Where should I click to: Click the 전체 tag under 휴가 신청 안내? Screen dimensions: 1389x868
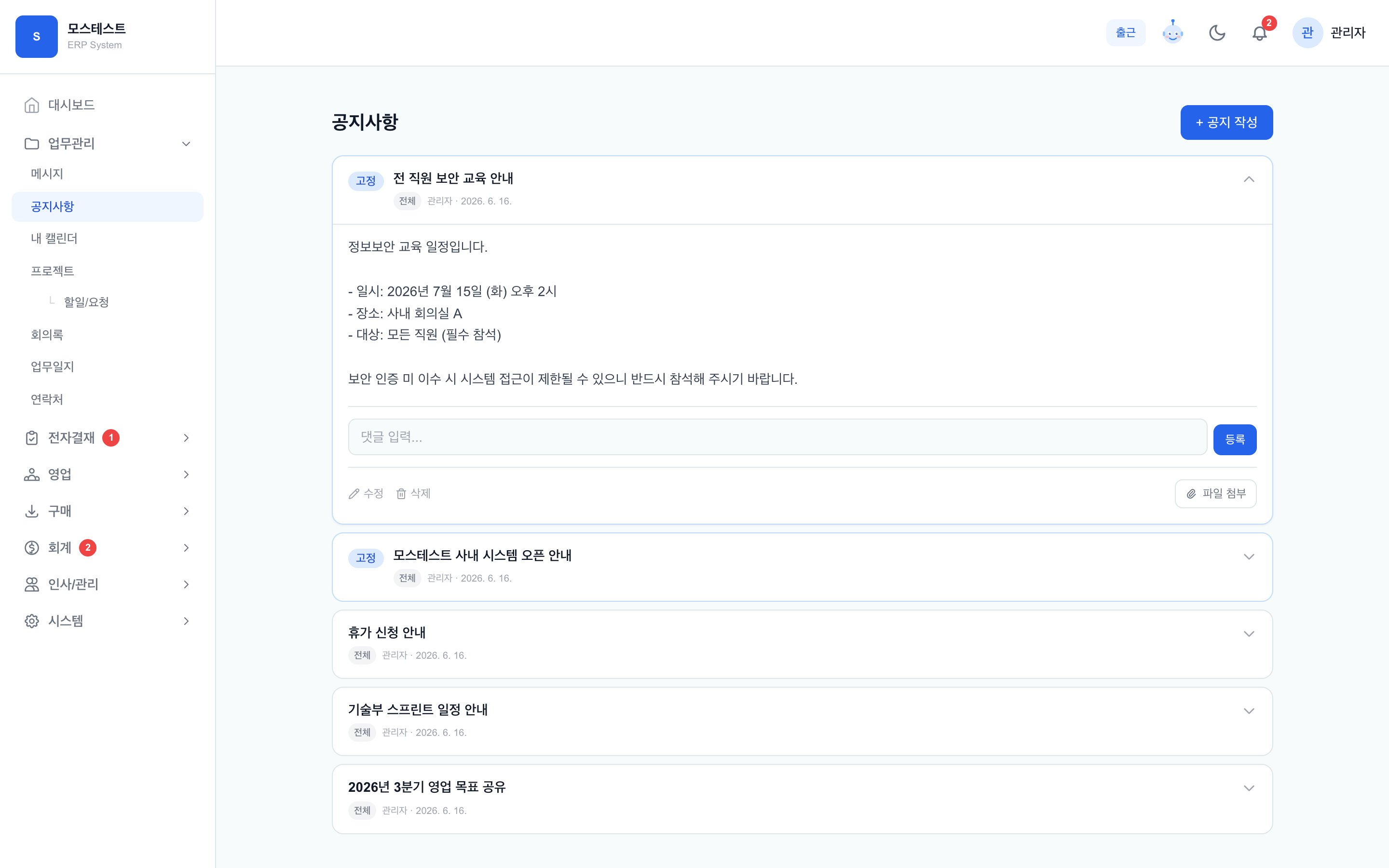click(362, 655)
